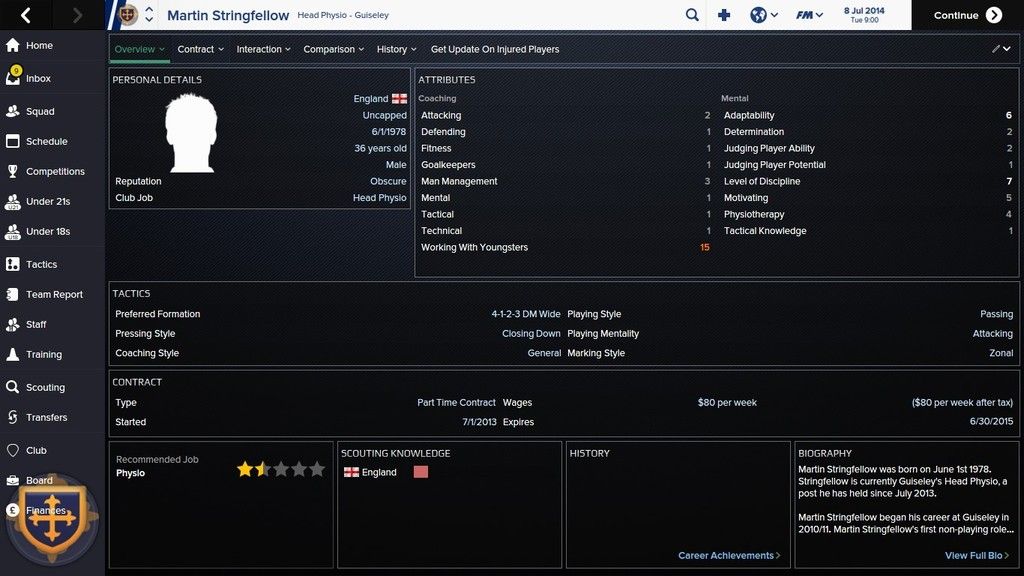Open the world globe dropdown
1024x576 pixels.
coord(764,15)
